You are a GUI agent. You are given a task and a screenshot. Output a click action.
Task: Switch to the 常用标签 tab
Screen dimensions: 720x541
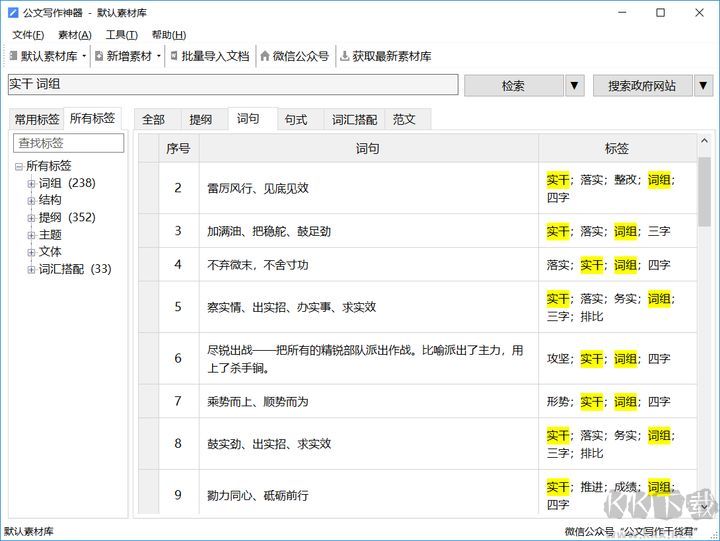[36, 119]
